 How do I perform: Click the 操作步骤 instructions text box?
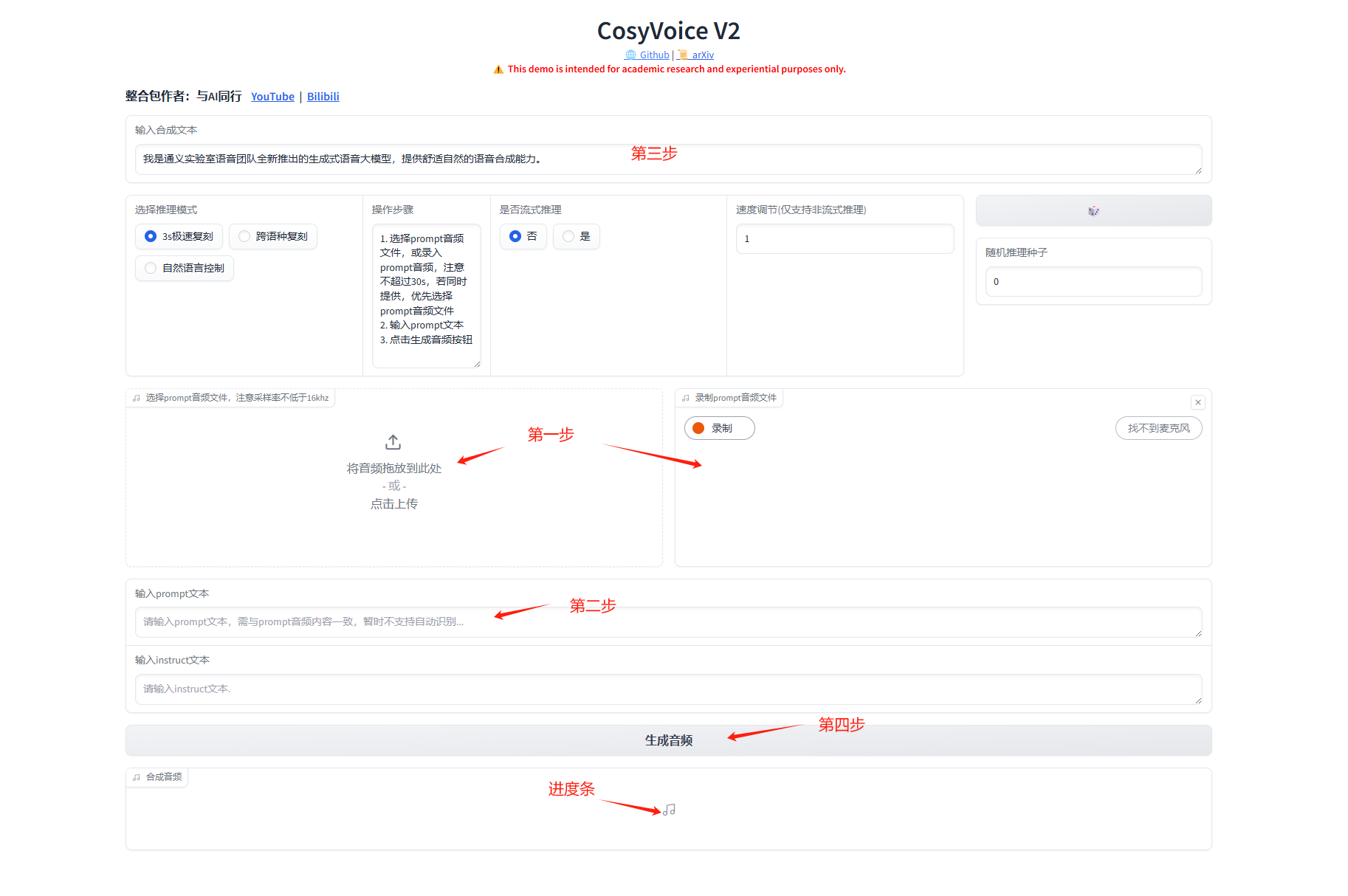click(x=427, y=295)
